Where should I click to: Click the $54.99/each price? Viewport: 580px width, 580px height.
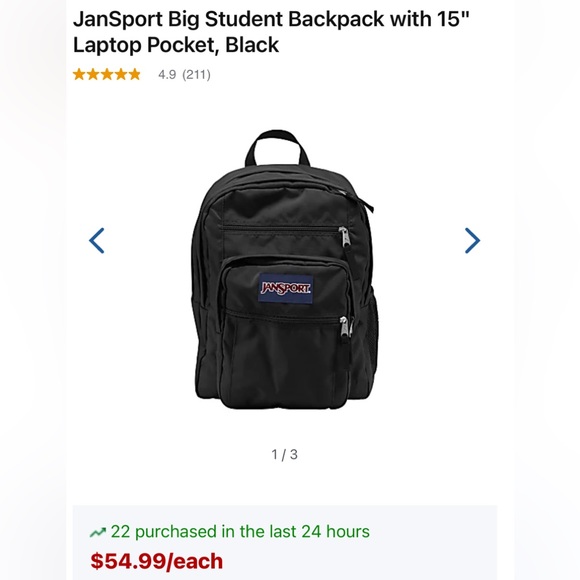[157, 561]
